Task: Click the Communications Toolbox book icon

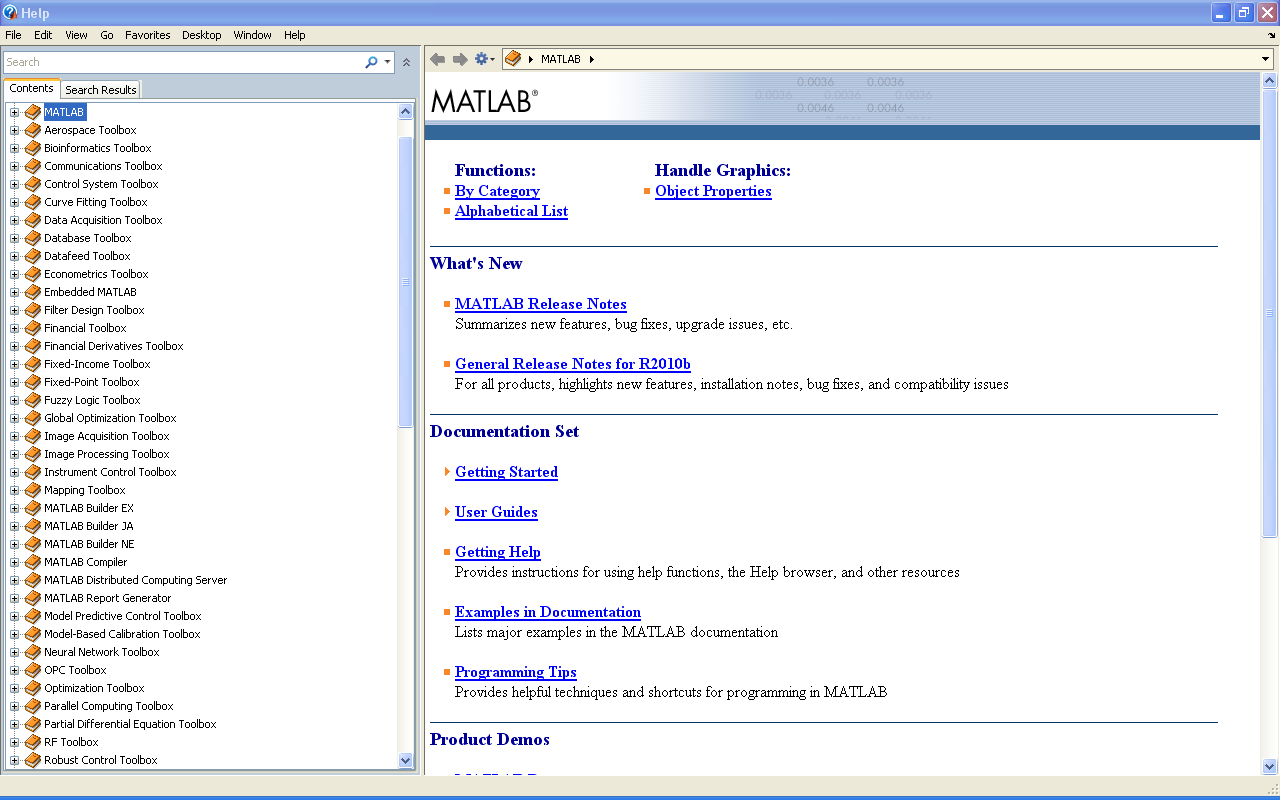Action: click(x=33, y=166)
